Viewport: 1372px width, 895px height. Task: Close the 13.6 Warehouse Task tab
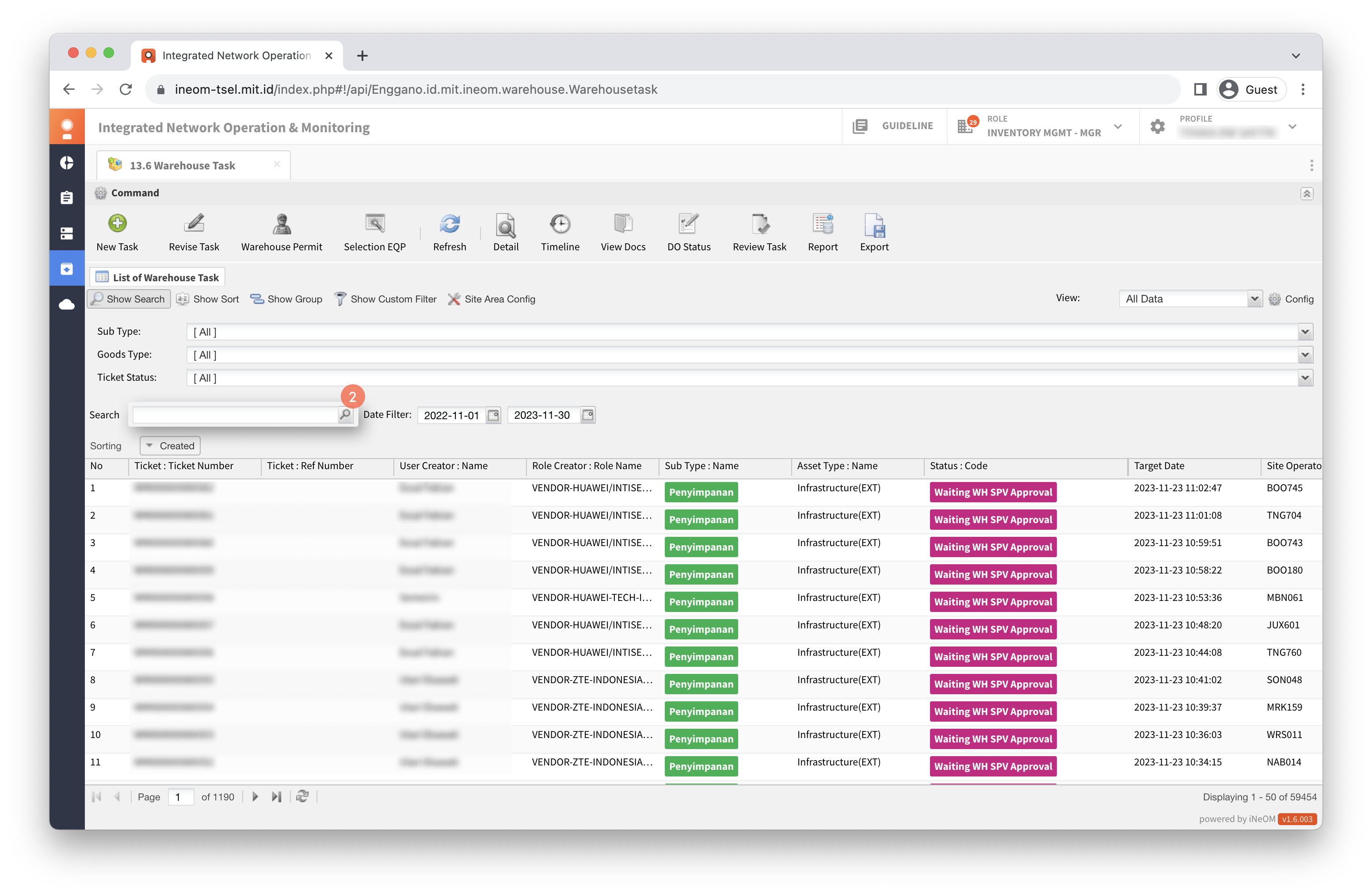pyautogui.click(x=277, y=164)
